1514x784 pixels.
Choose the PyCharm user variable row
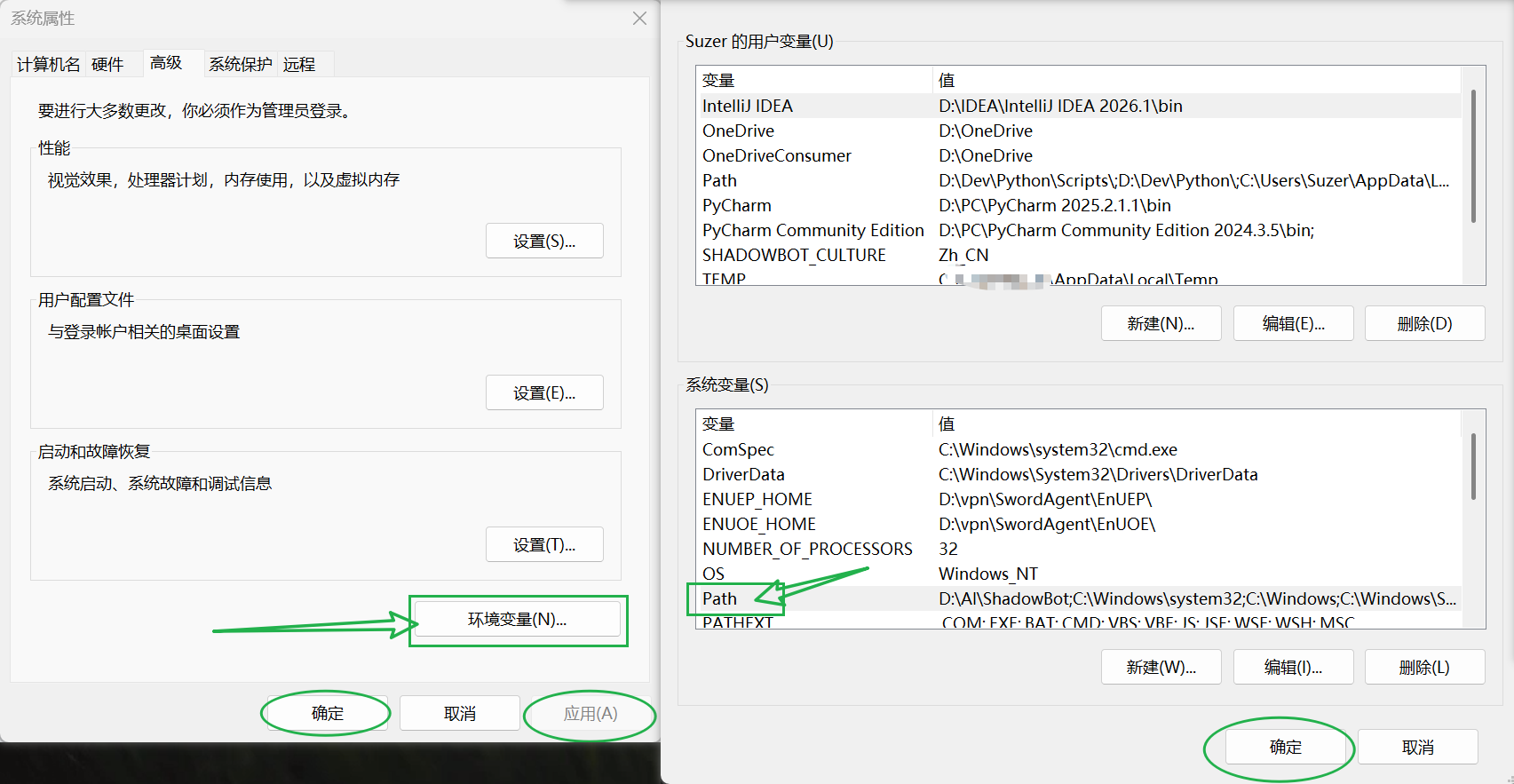point(1079,205)
